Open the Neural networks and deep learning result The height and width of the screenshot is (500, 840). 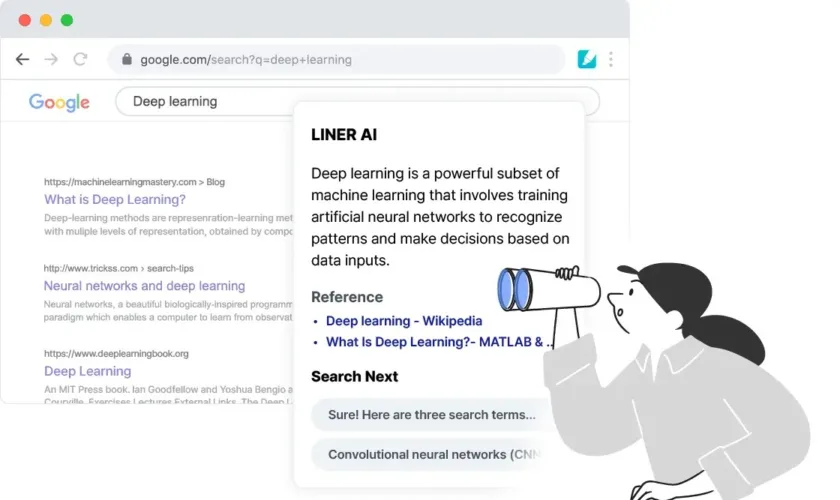144,286
